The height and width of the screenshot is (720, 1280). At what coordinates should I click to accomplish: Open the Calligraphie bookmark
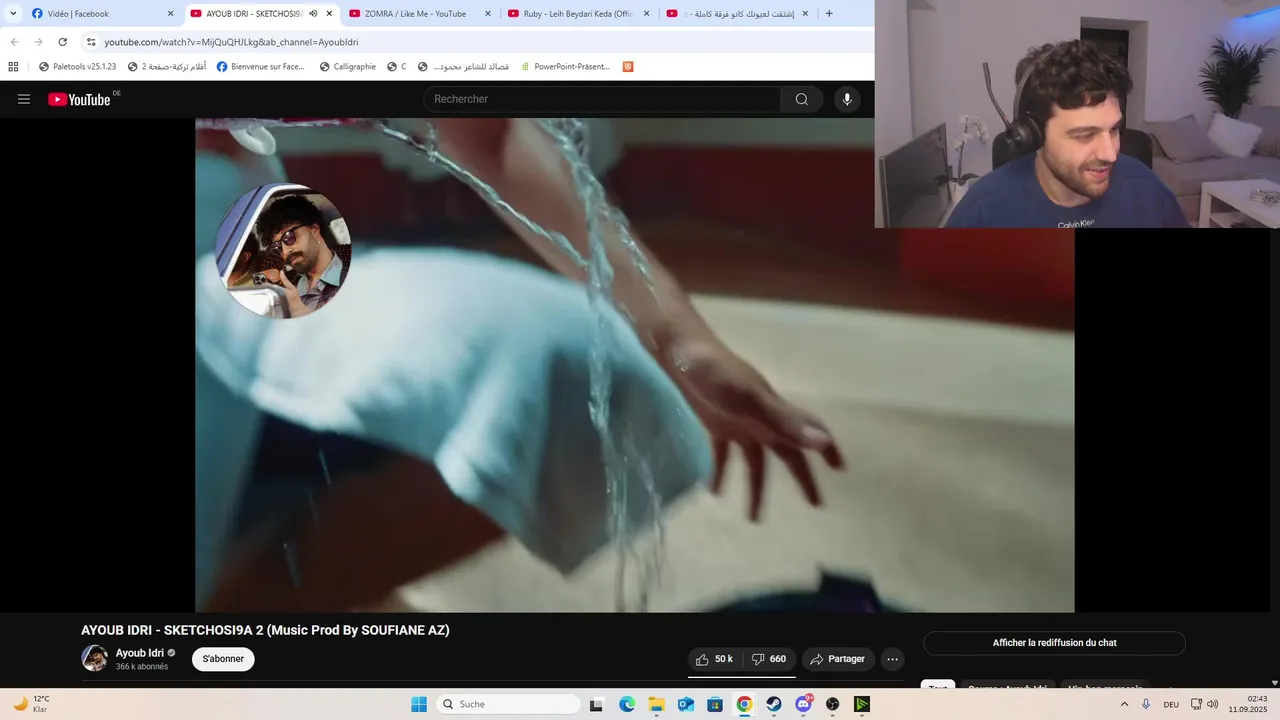[x=347, y=67]
